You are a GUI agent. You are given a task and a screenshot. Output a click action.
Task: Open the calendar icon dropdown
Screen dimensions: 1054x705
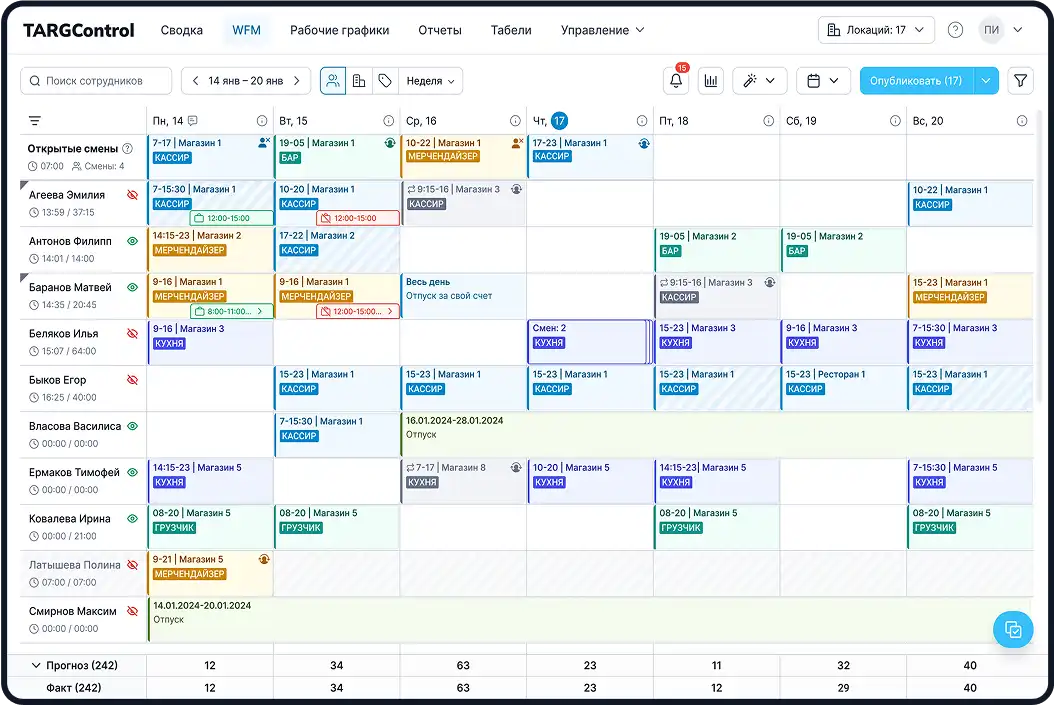tap(823, 81)
